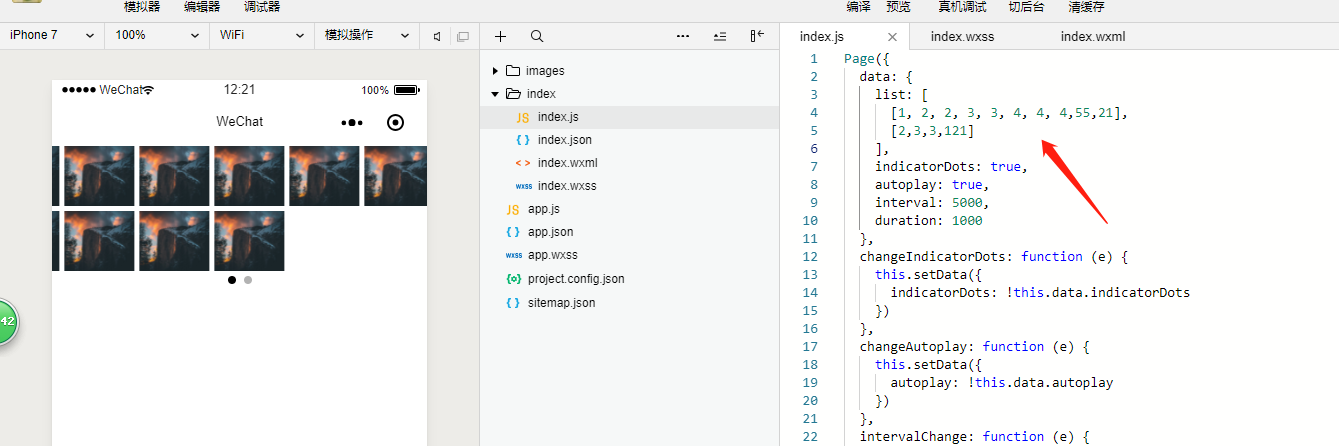The height and width of the screenshot is (446, 1339).
Task: Select the first swiper indicator dot
Action: [x=232, y=280]
